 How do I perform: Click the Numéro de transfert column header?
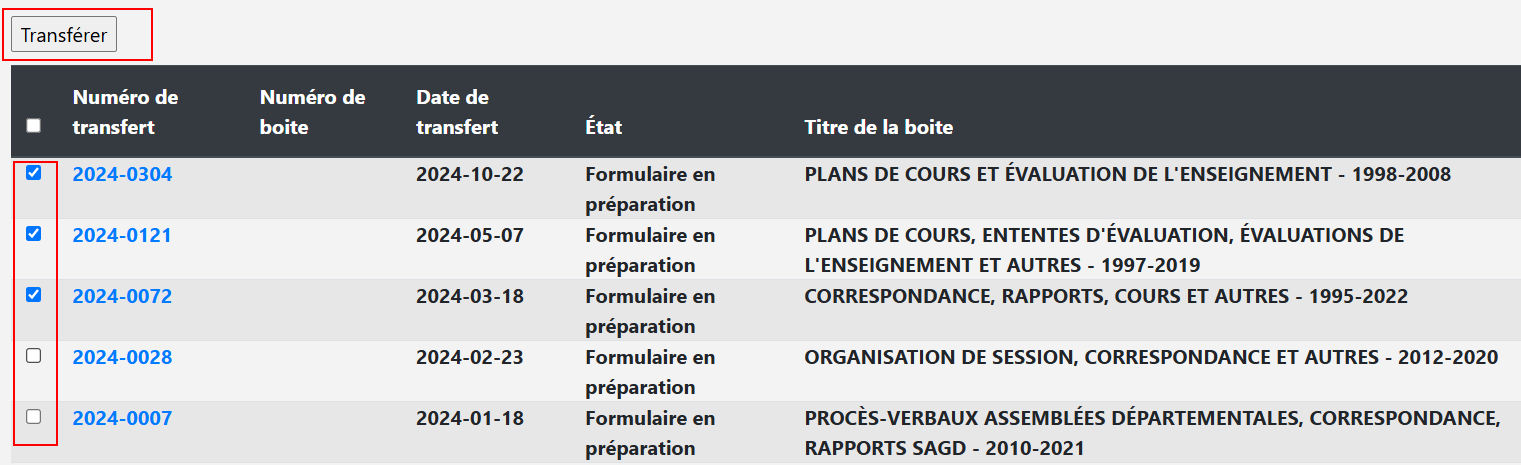126,112
